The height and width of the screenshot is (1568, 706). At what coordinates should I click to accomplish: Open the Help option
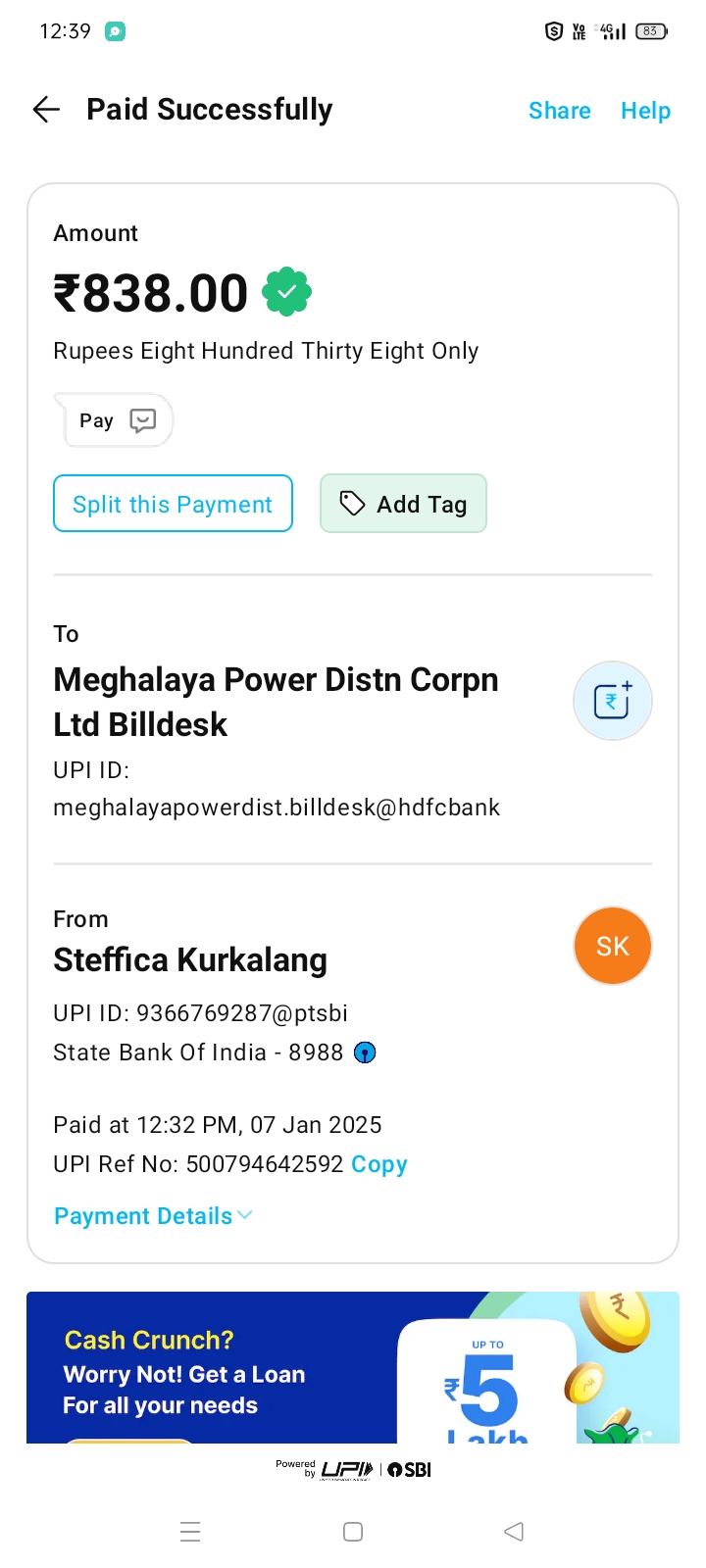pos(645,111)
